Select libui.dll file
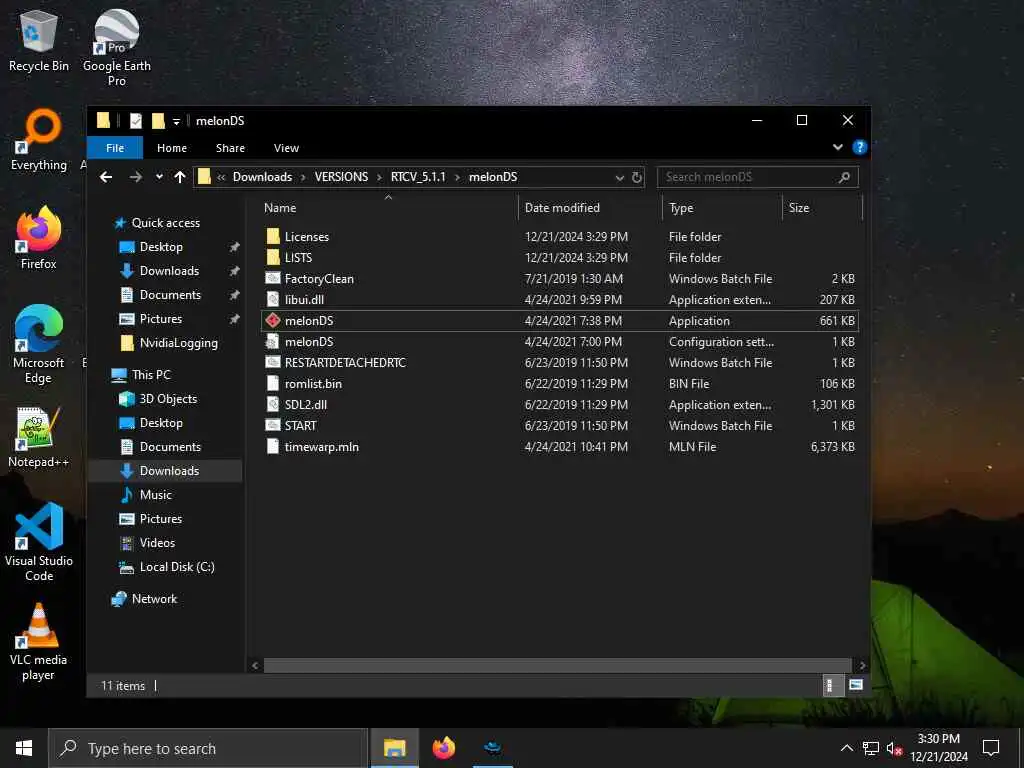 (x=560, y=300)
